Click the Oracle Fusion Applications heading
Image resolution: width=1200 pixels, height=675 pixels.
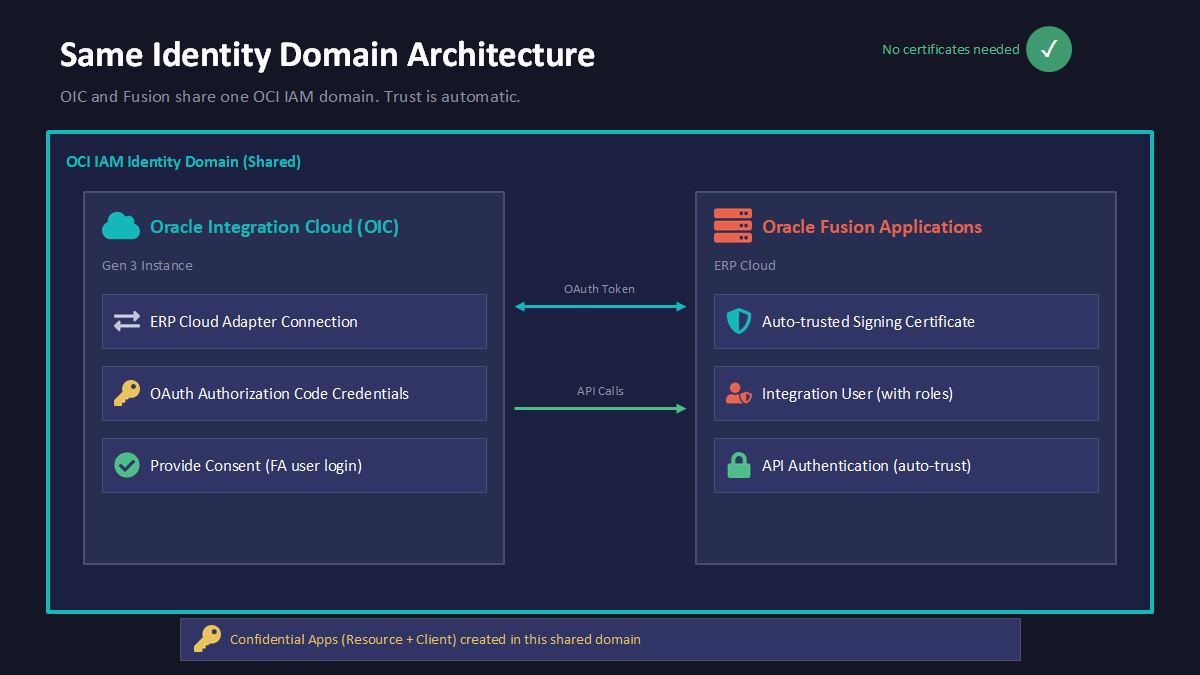coord(872,227)
